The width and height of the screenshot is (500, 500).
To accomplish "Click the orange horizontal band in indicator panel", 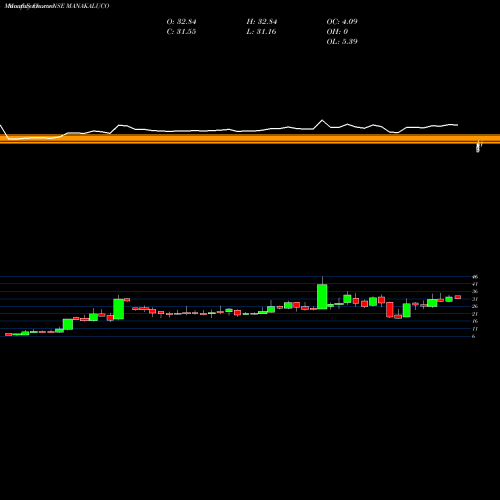I will coord(250,139).
